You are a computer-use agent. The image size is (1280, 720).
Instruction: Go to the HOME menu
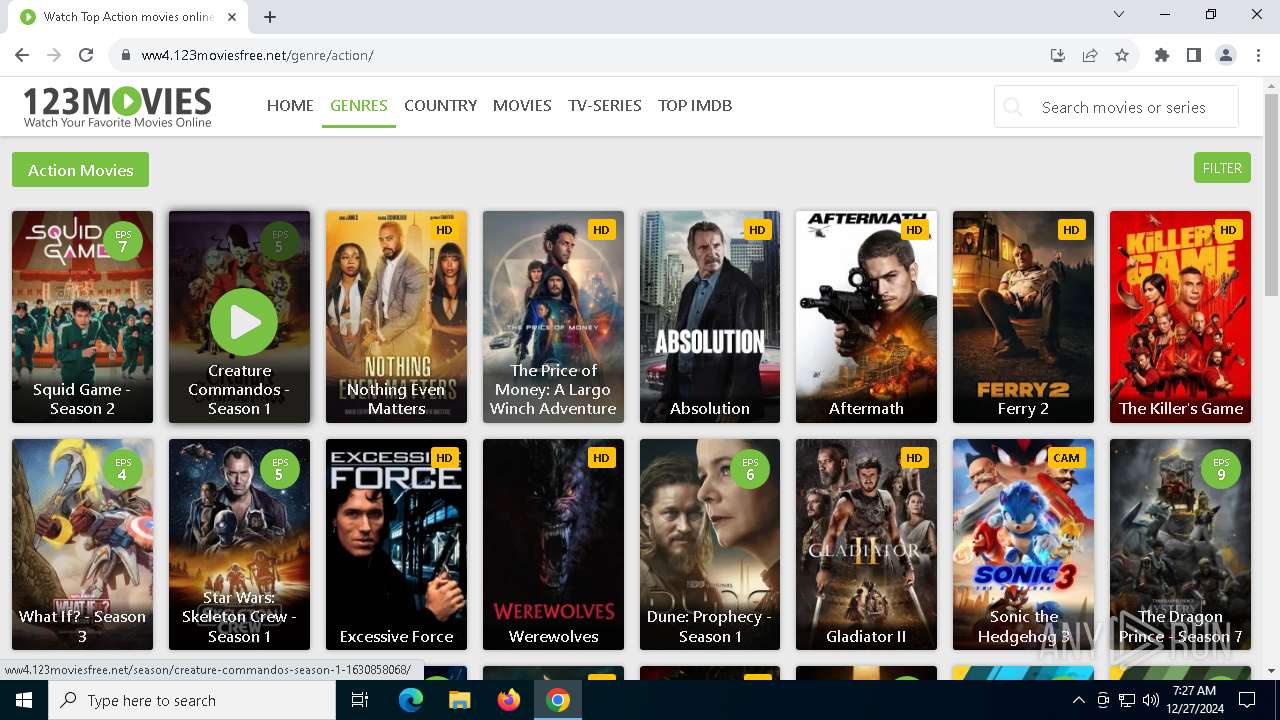click(290, 105)
